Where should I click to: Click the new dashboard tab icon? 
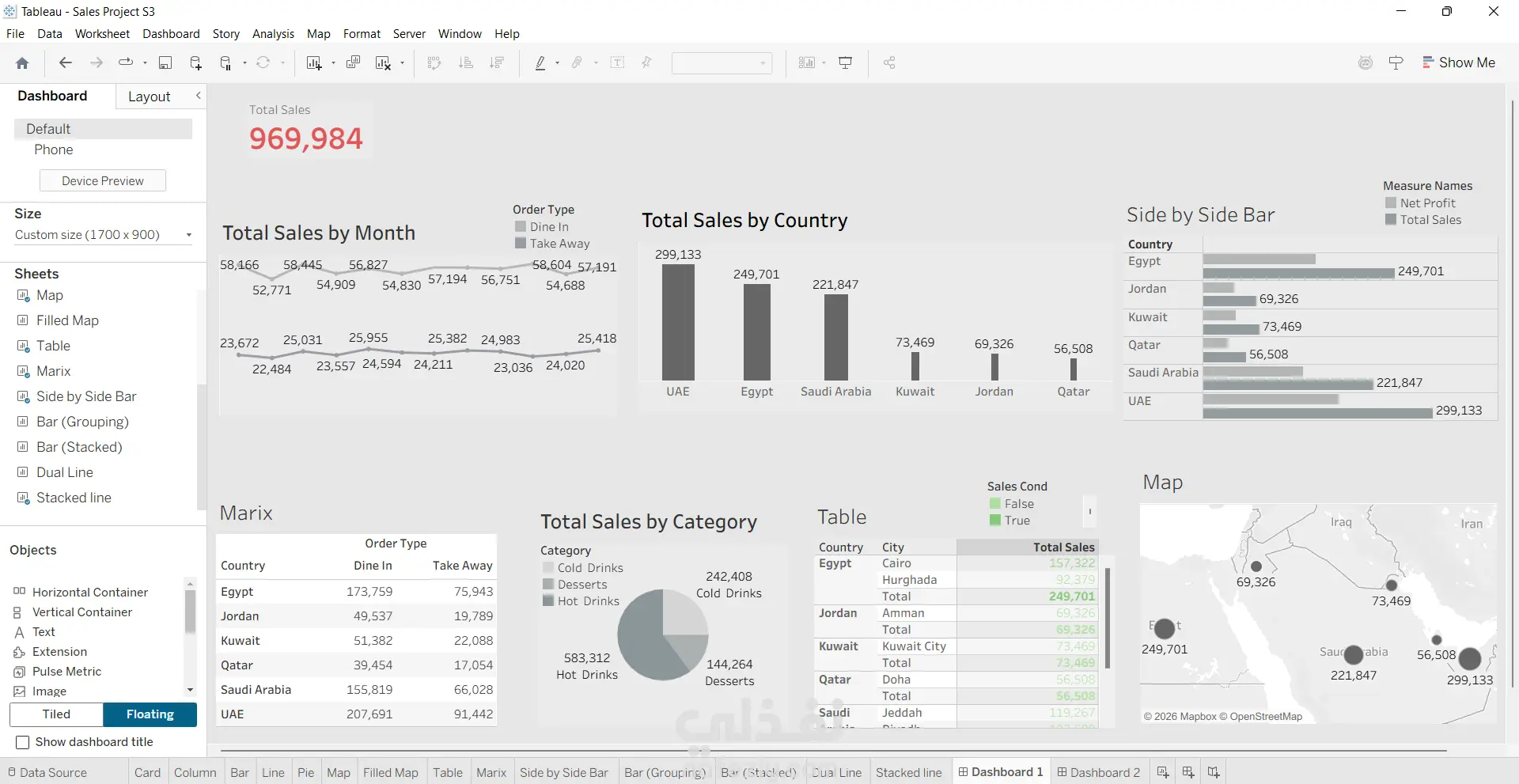(1188, 772)
